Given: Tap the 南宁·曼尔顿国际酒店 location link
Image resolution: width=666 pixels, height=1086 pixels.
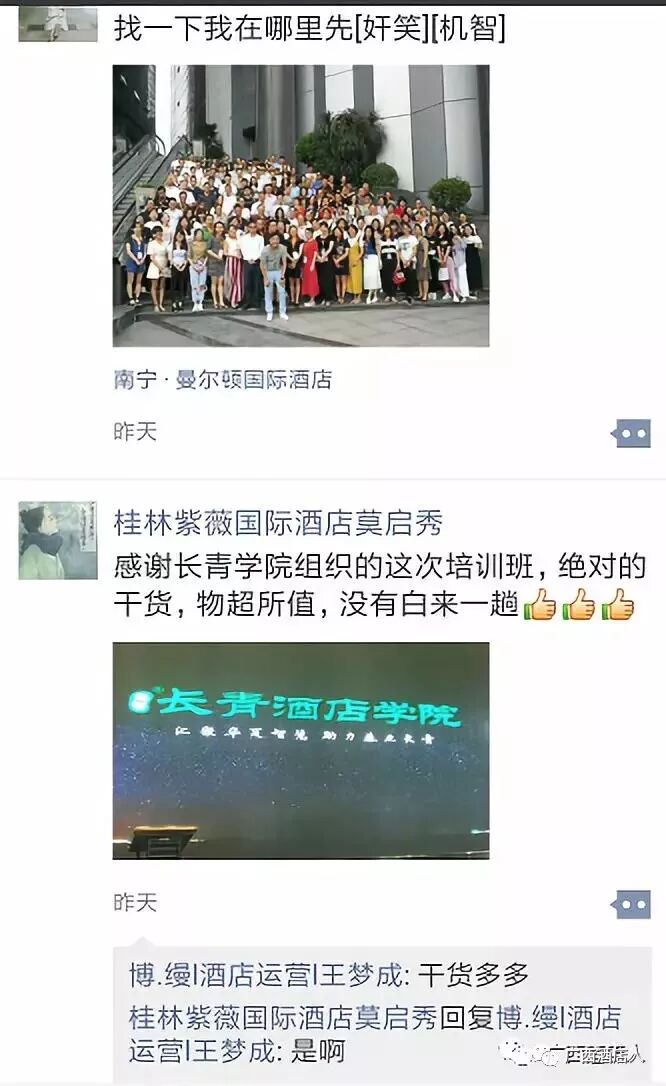Looking at the screenshot, I should click(x=223, y=380).
